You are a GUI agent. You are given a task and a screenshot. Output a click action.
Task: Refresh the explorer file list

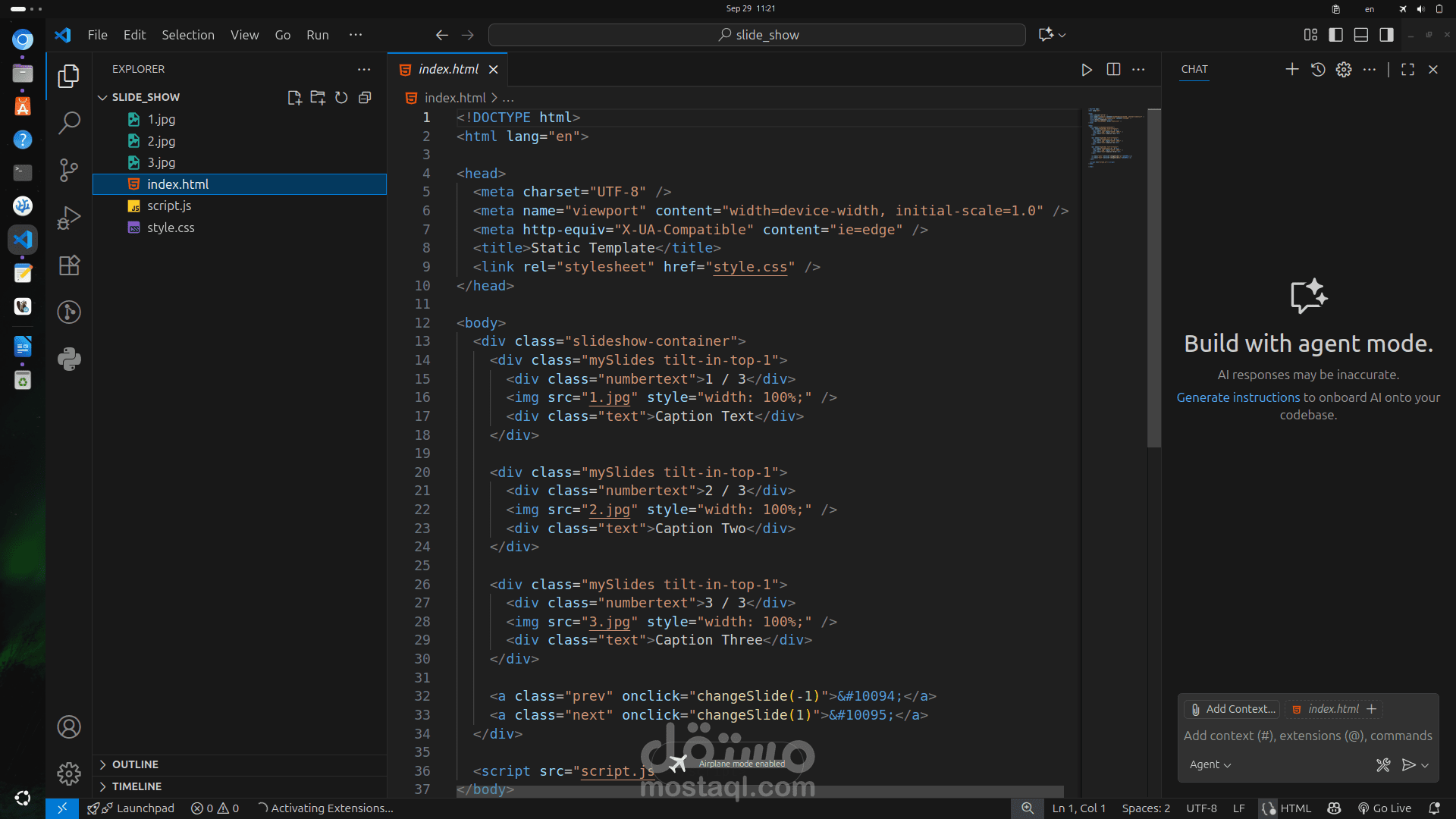(x=341, y=98)
